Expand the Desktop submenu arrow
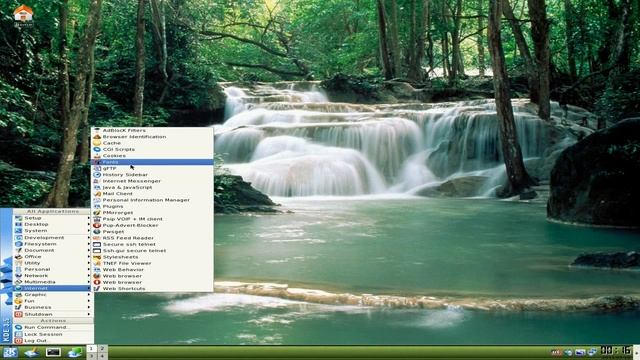 (x=89, y=224)
